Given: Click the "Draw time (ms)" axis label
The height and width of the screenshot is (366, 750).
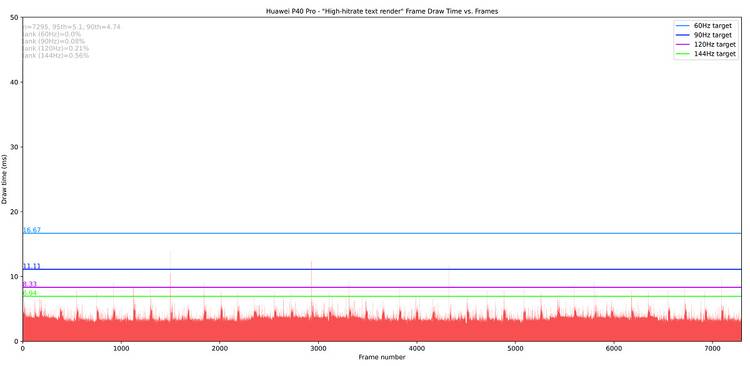Looking at the screenshot, I should pyautogui.click(x=5, y=179).
